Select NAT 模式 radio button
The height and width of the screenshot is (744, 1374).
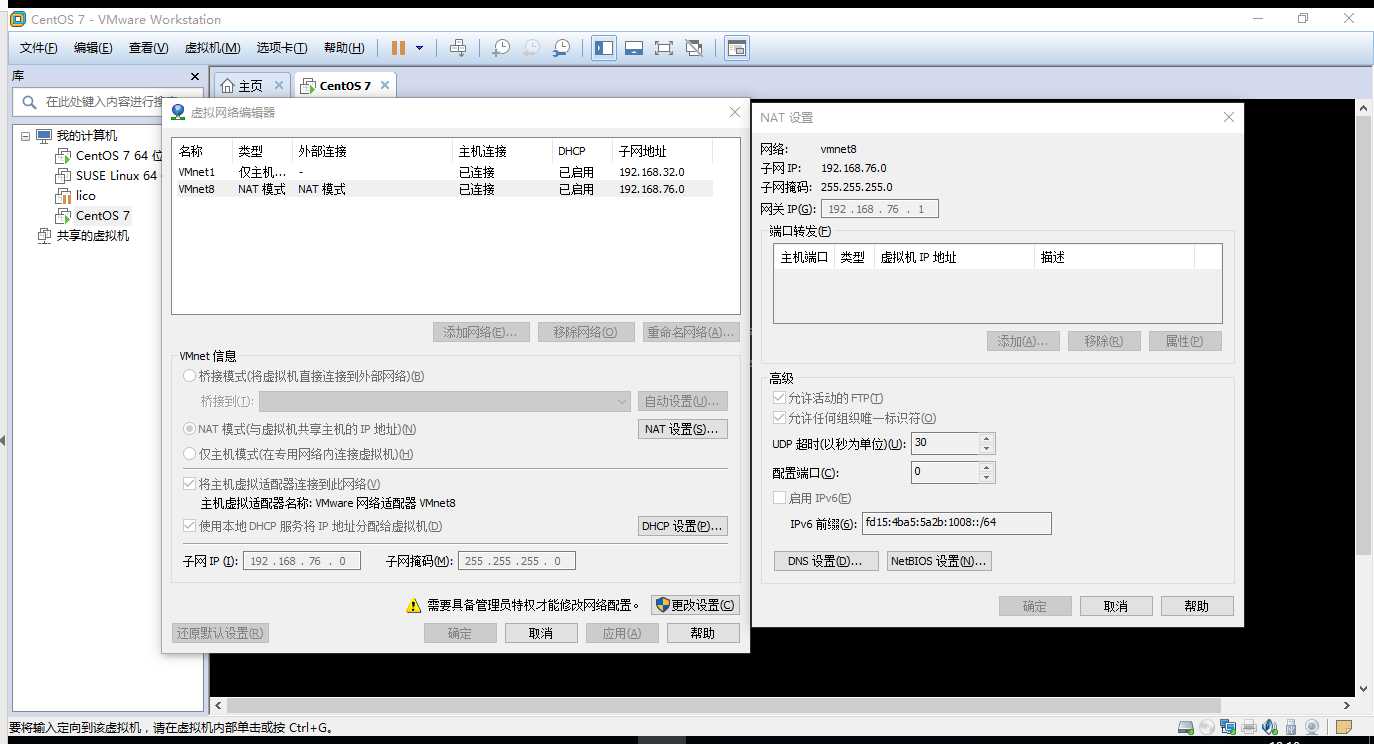coord(189,428)
